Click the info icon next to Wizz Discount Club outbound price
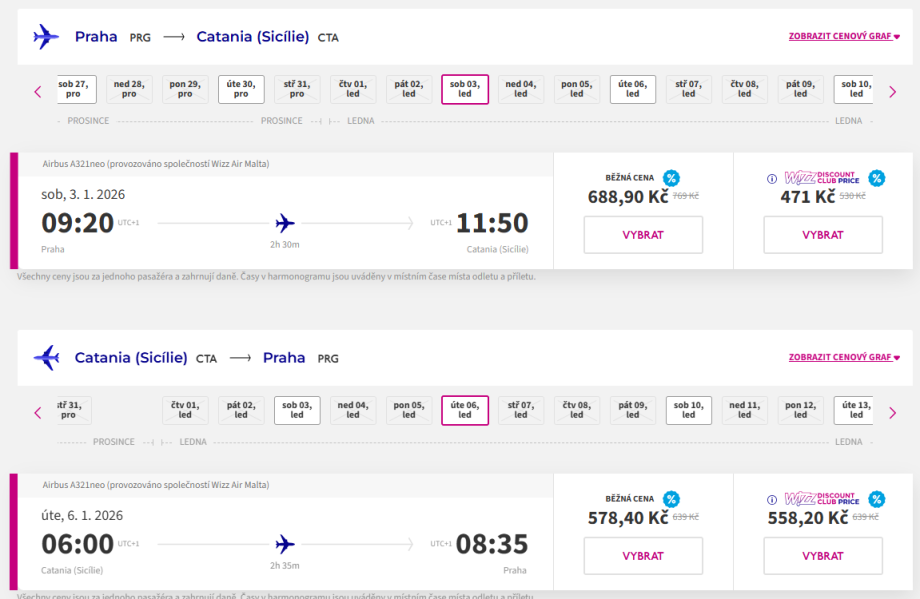Image resolution: width=920 pixels, height=599 pixels. (771, 179)
